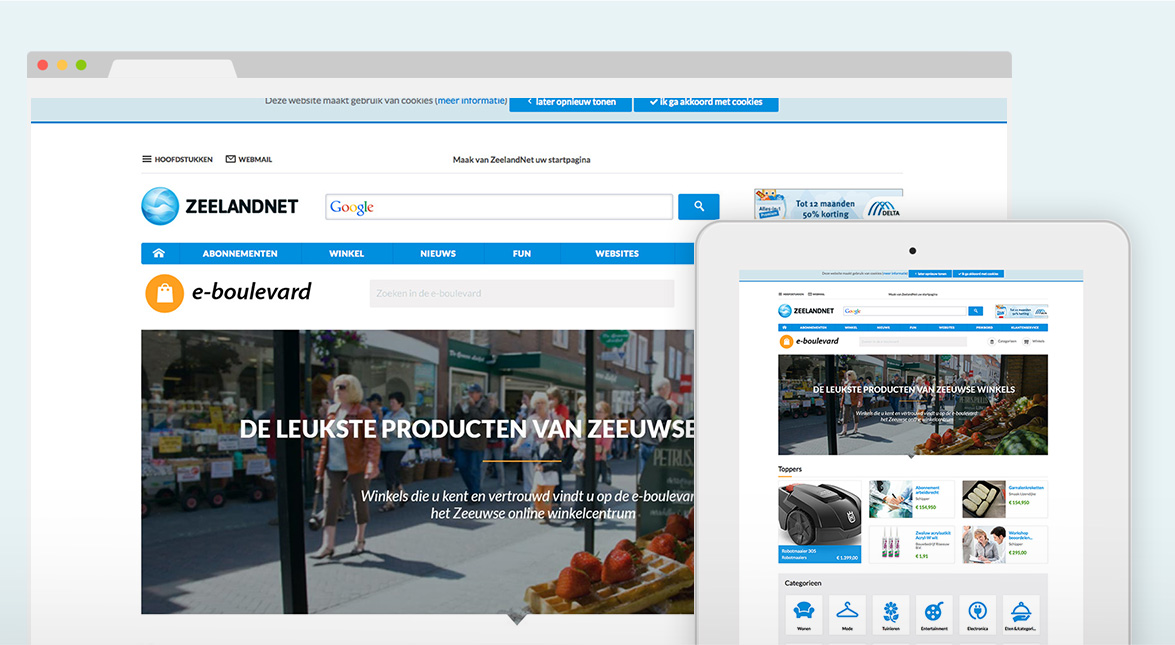1175x645 pixels.
Task: Click into the Google search field
Action: pos(499,207)
